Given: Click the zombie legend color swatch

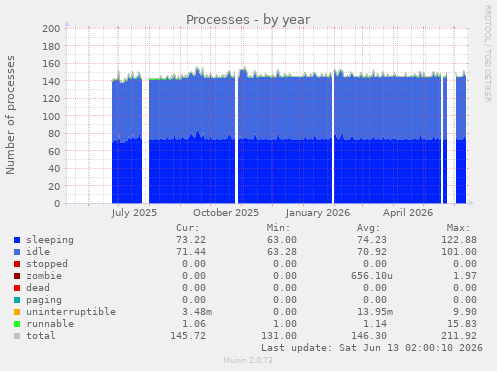Looking at the screenshot, I should (17, 276).
